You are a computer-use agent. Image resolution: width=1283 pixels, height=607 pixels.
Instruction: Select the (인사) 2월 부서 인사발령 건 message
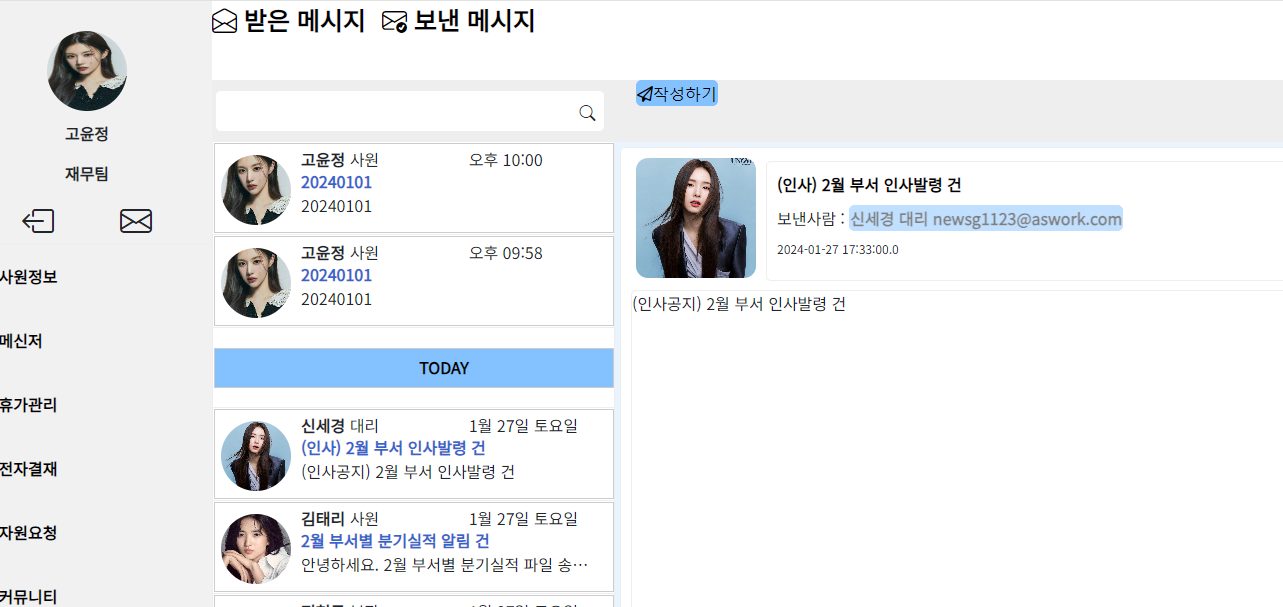pos(414,454)
